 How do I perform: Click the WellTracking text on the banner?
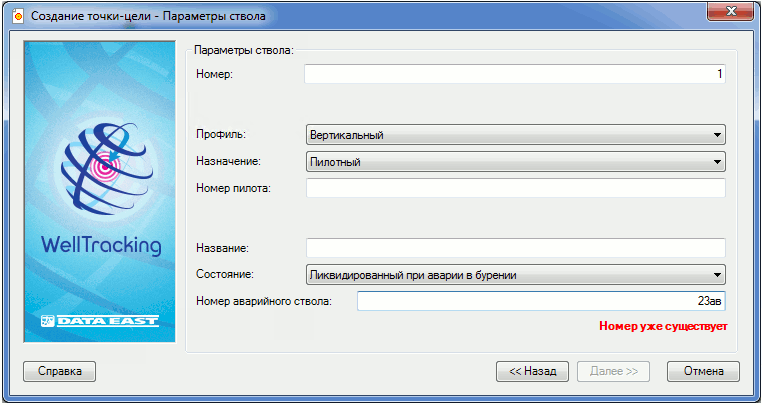coord(101,245)
